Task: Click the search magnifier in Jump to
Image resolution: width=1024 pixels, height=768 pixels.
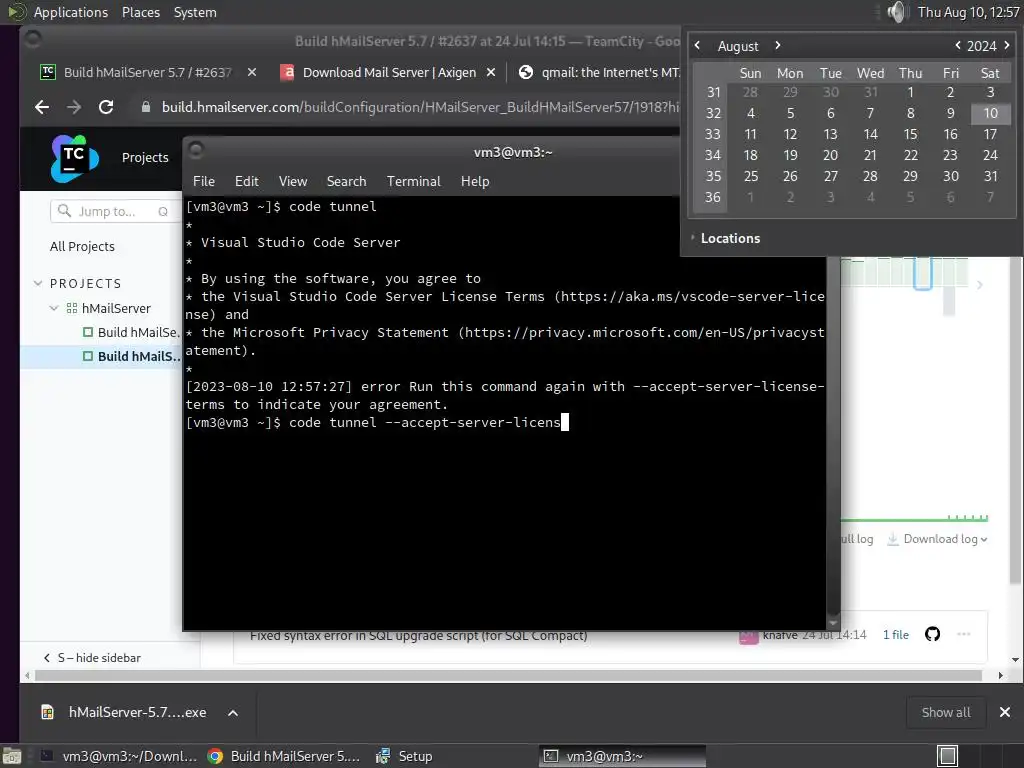Action: pos(64,211)
